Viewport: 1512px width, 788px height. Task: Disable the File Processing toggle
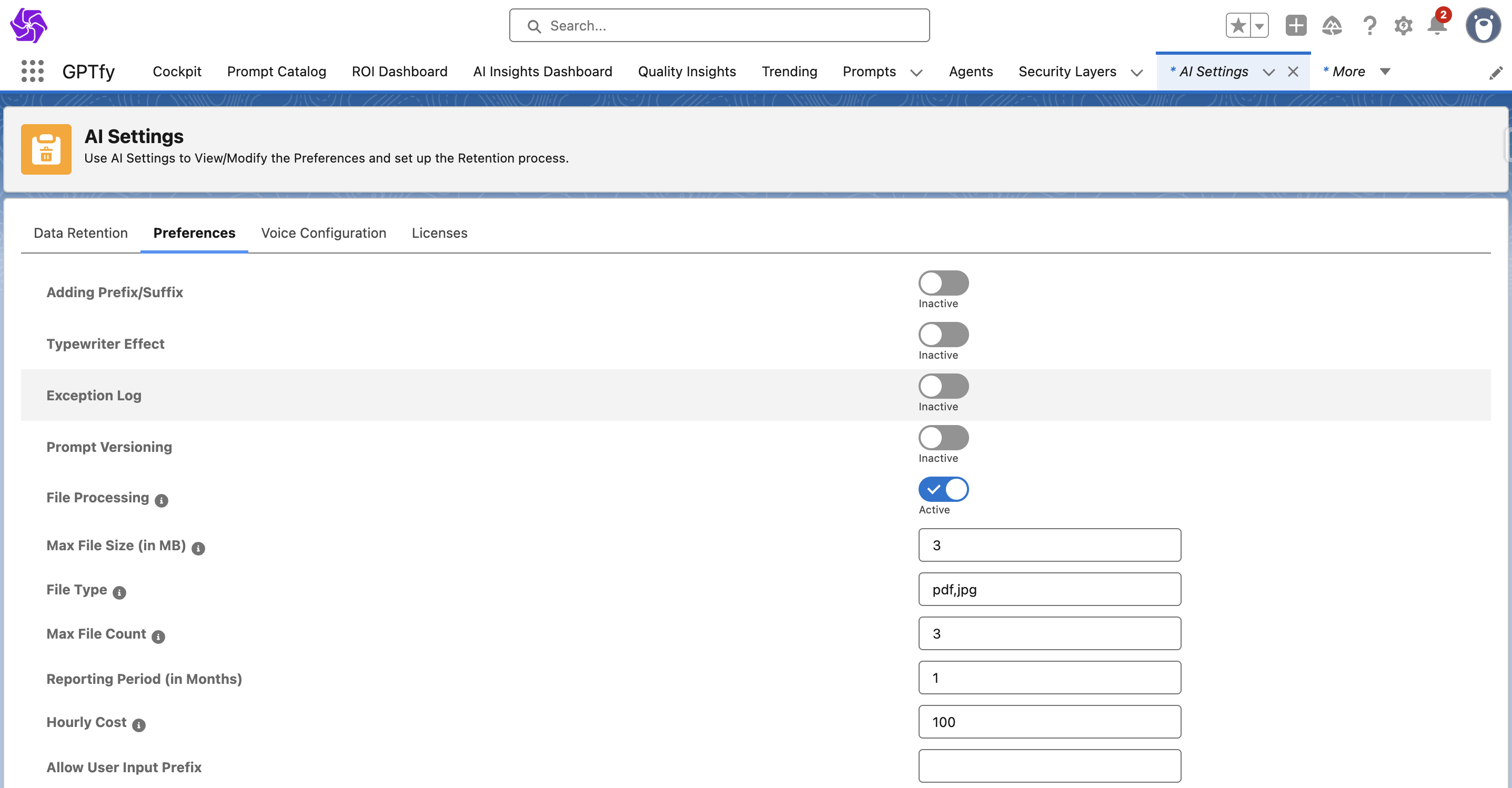point(943,489)
